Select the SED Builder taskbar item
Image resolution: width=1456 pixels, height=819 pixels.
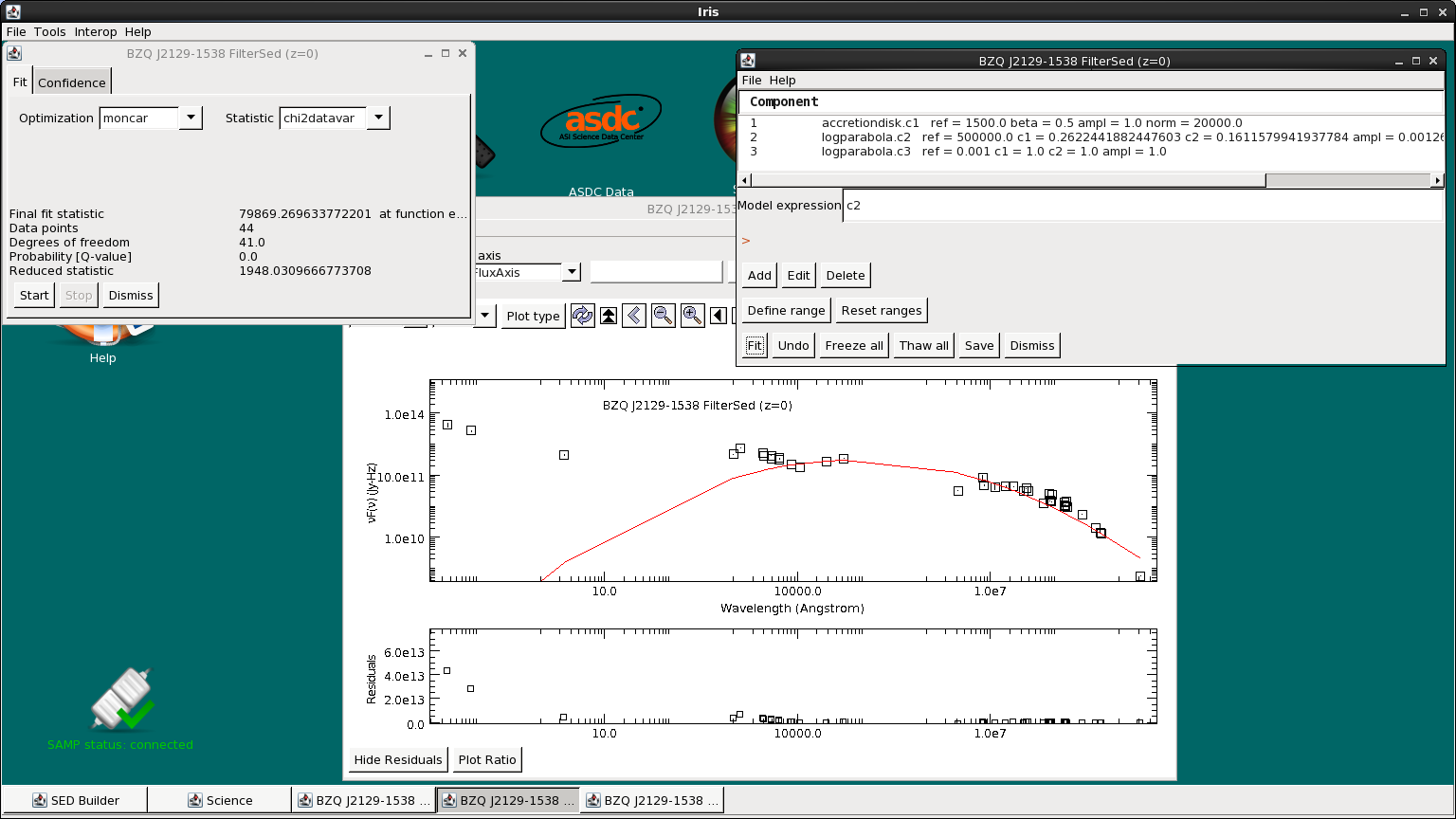pos(75,800)
